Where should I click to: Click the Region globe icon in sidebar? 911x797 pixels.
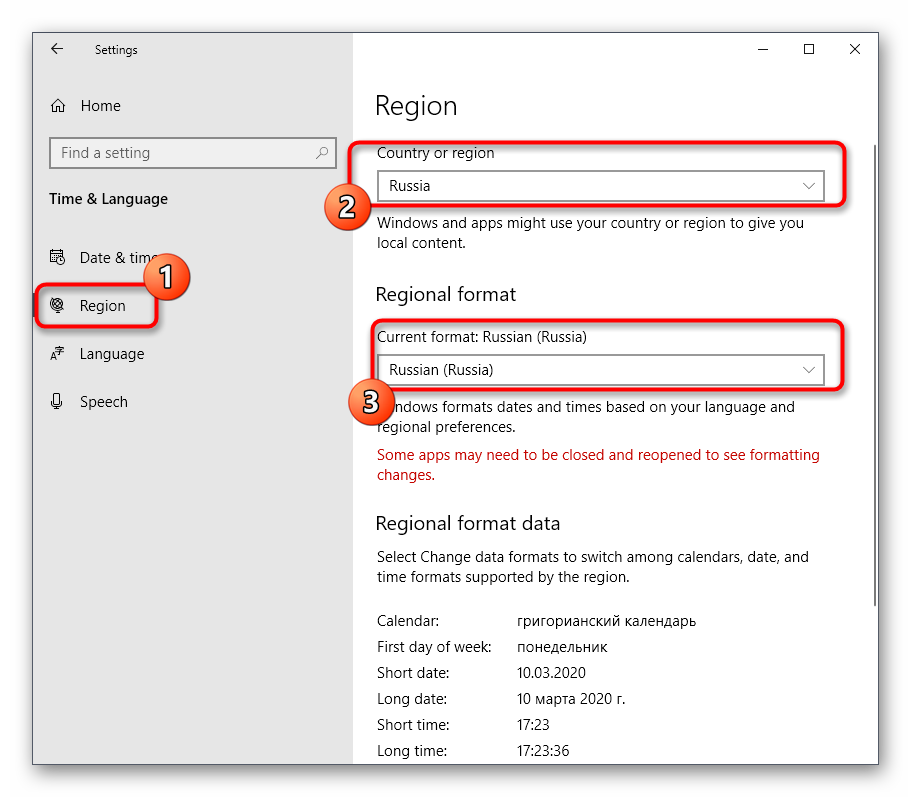[58, 306]
